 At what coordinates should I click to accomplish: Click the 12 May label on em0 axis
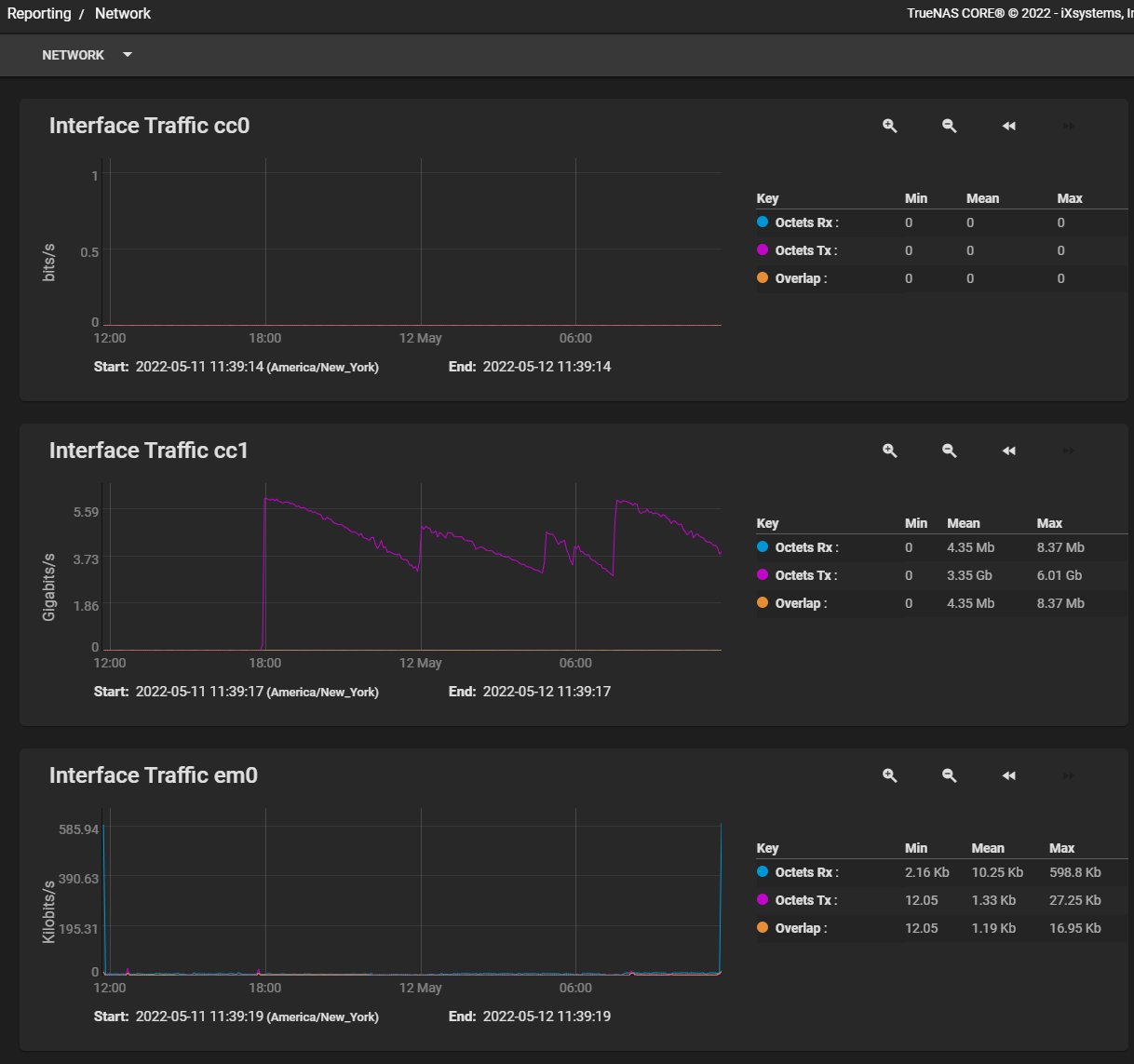tap(420, 988)
